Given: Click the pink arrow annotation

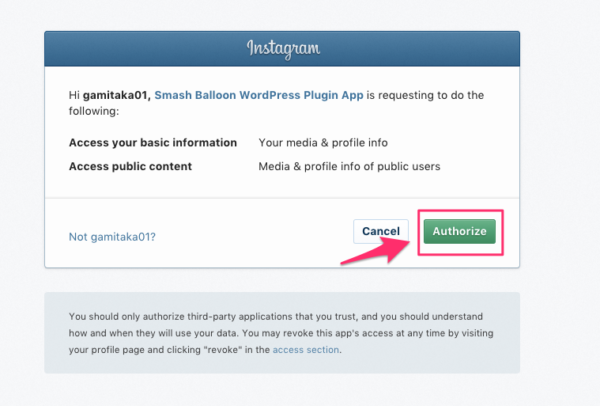Looking at the screenshot, I should point(375,251).
